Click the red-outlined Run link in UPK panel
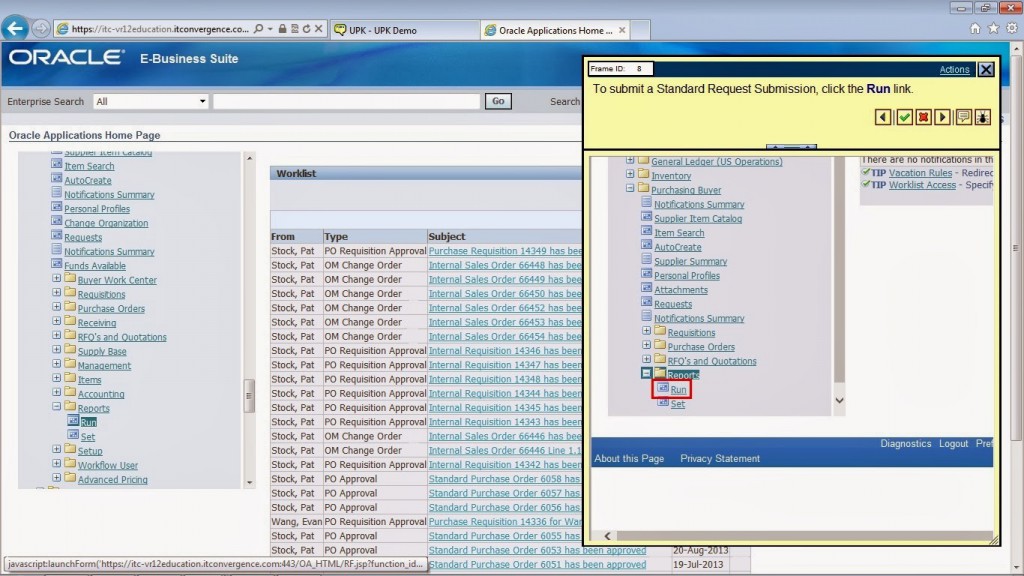The height and width of the screenshot is (576, 1024). tap(679, 390)
